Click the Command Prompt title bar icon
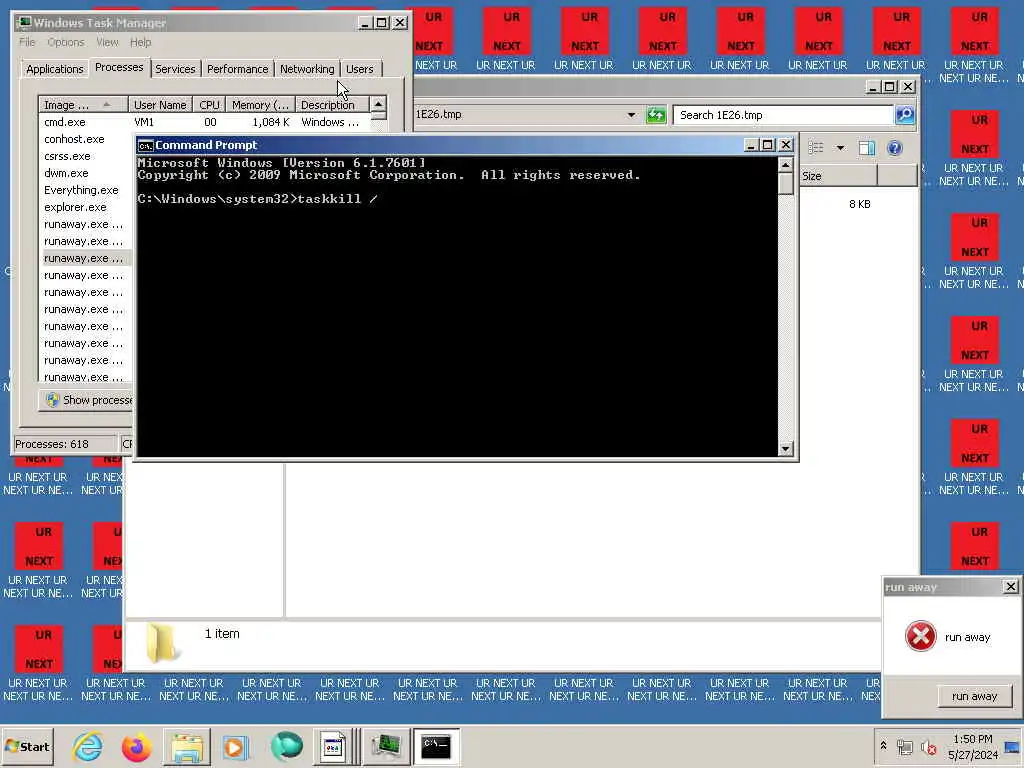 [x=145, y=145]
